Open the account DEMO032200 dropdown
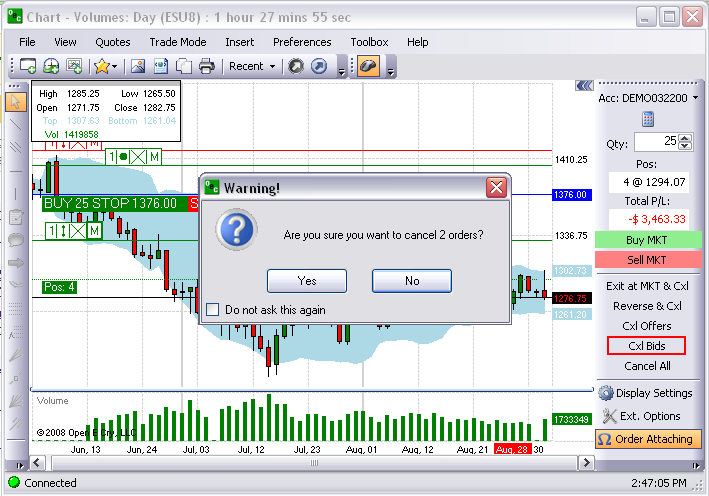 [696, 98]
